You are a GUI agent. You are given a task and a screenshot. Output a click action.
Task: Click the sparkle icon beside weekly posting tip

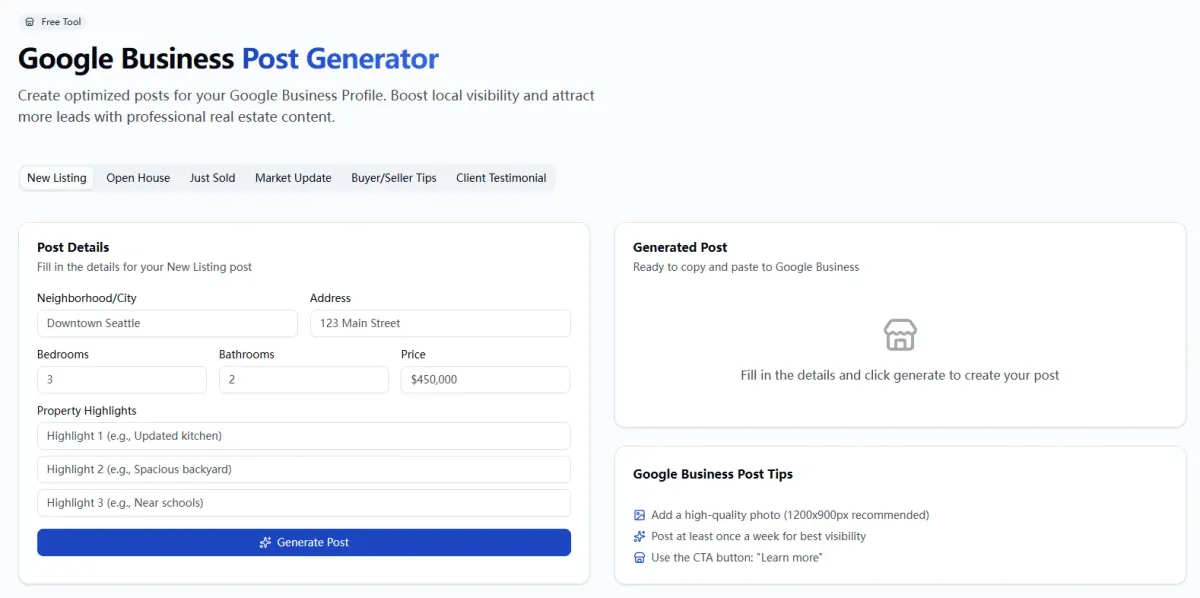pos(640,536)
